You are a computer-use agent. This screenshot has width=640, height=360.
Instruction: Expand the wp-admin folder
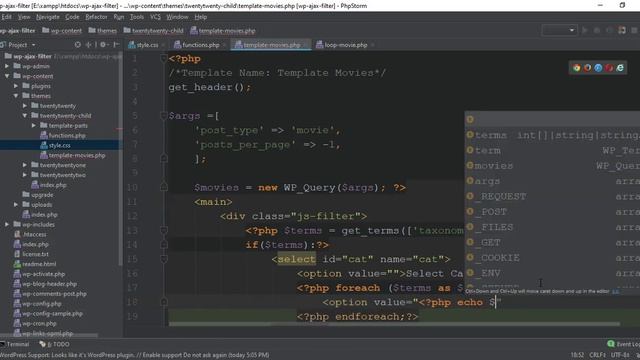[x=7, y=66]
